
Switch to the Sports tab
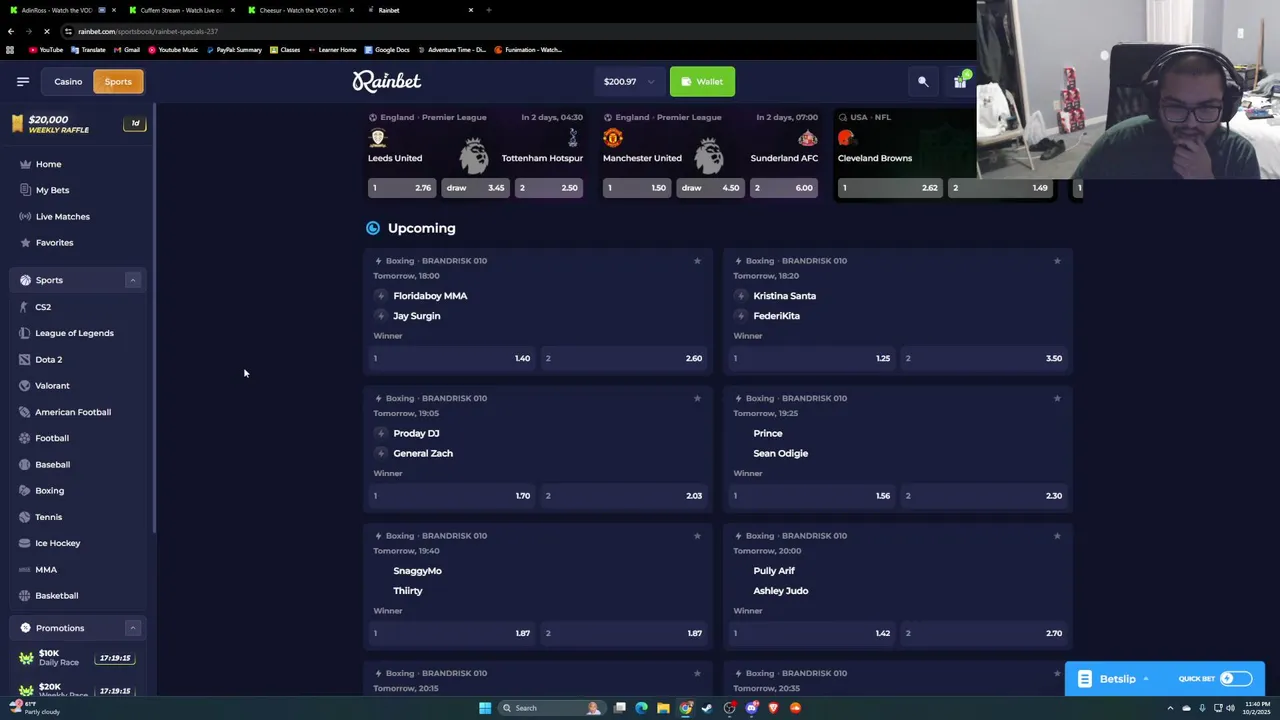coord(118,82)
